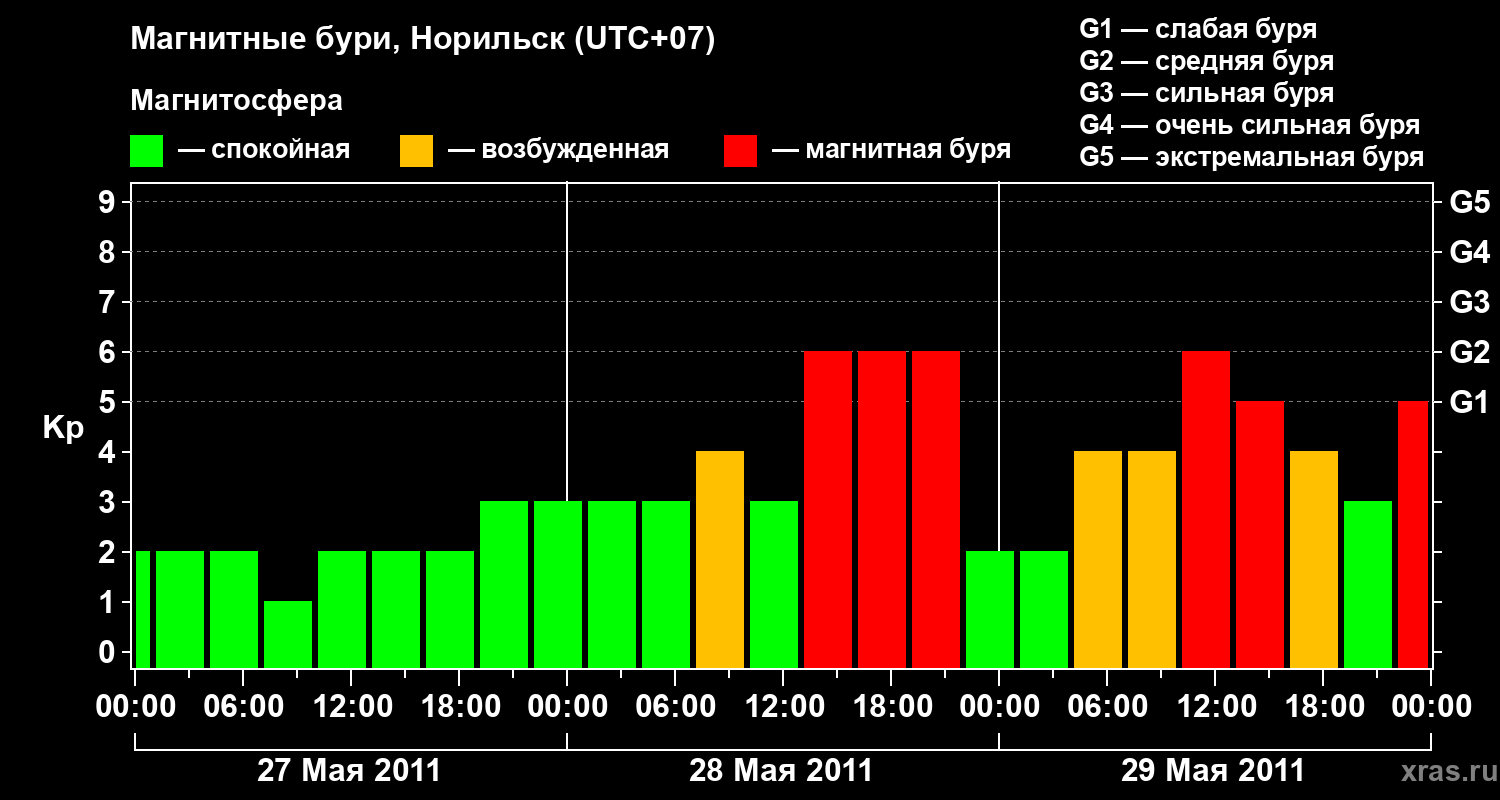Click the Магнитосфера heading
Viewport: 1500px width, 800px height.
(237, 101)
